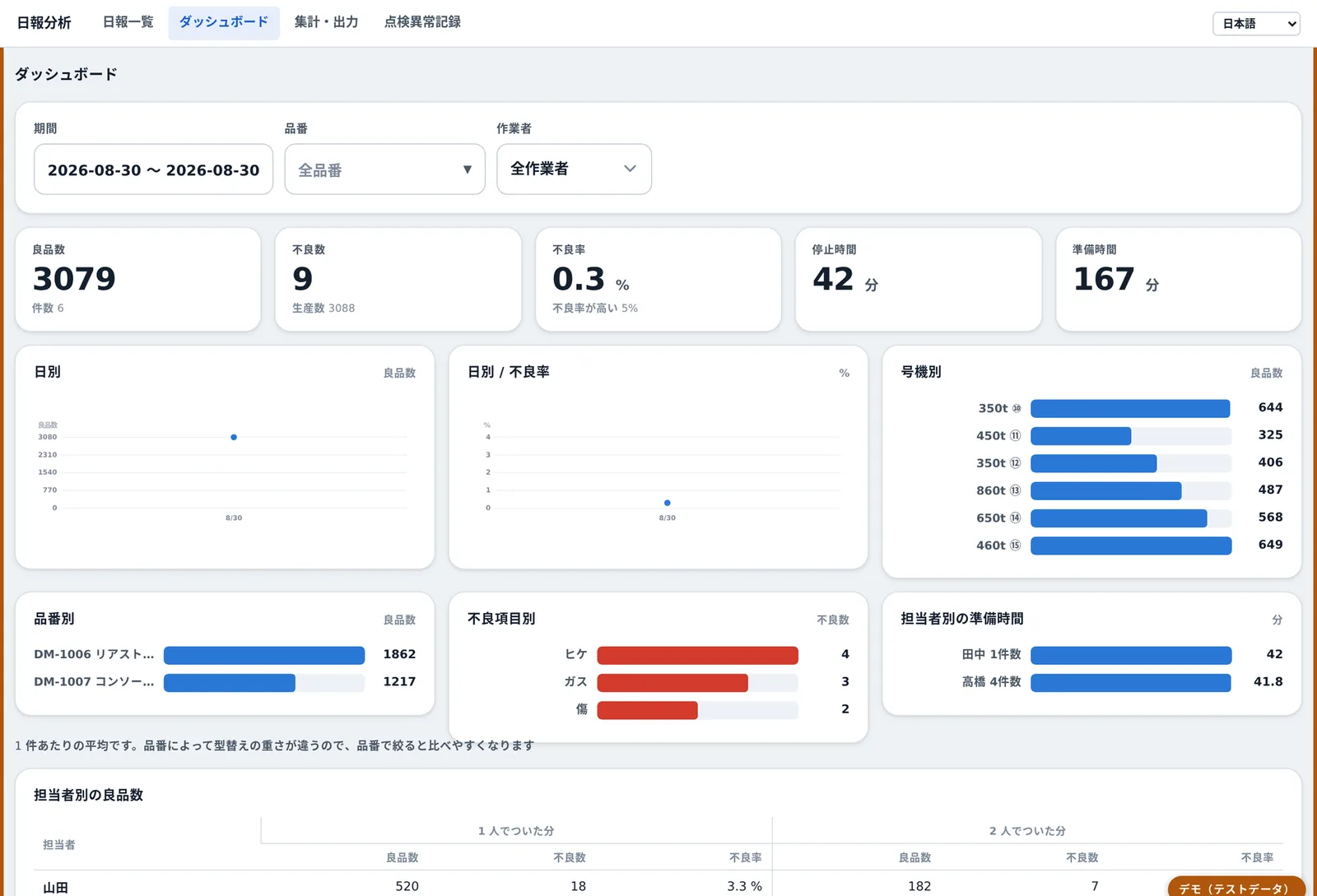This screenshot has height=896, width=1317.
Task: Click the period date range field
Action: pyautogui.click(x=153, y=169)
